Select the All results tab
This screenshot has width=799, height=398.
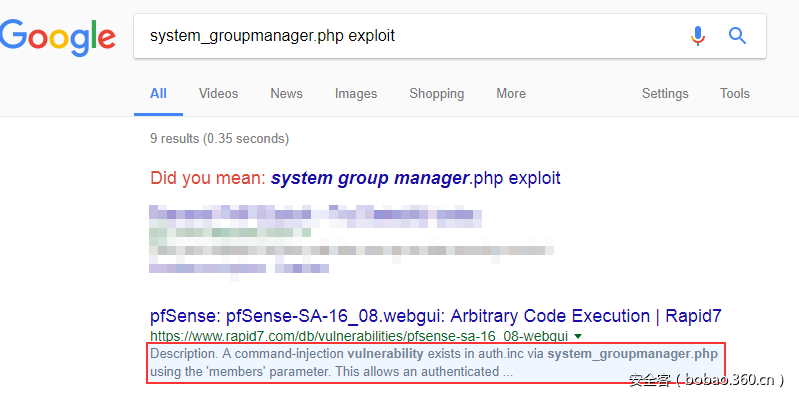(158, 94)
